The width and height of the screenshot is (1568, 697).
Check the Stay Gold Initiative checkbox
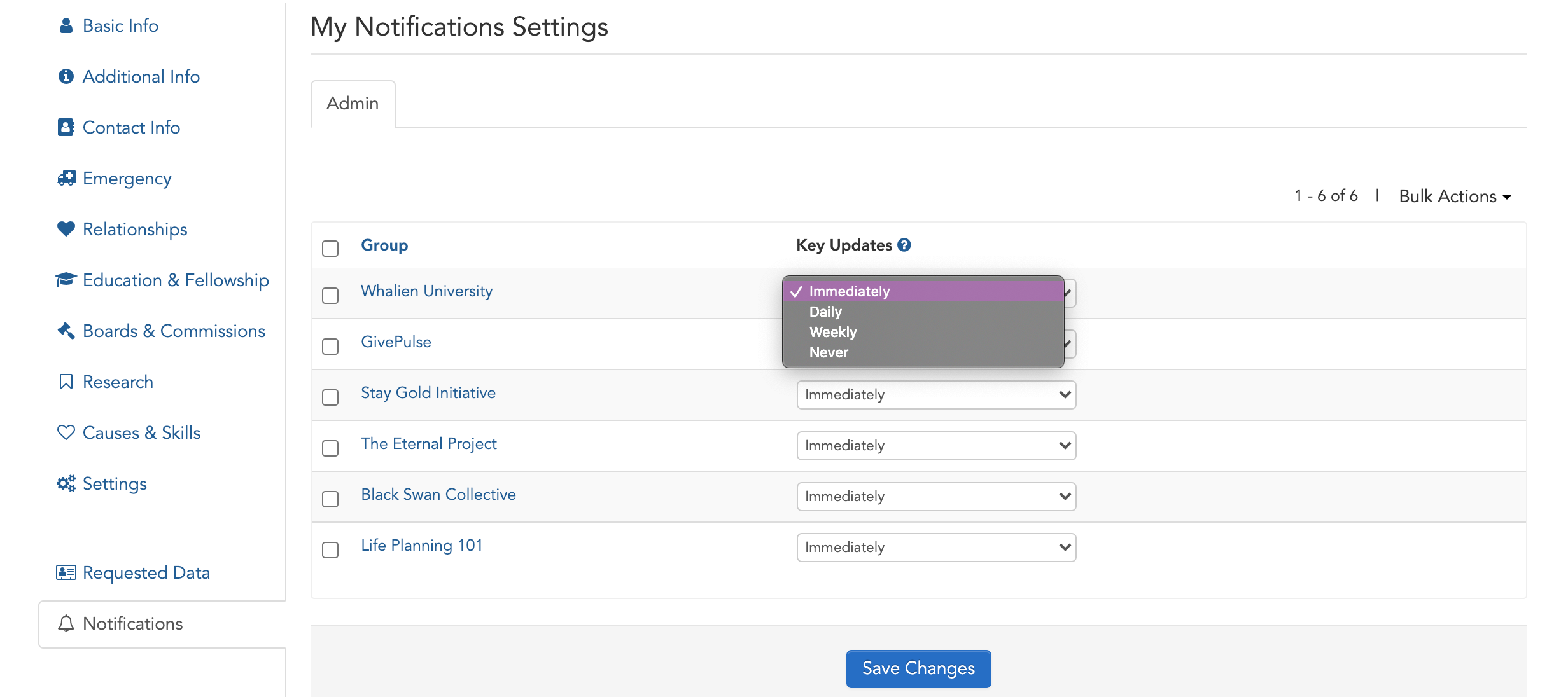click(x=330, y=397)
